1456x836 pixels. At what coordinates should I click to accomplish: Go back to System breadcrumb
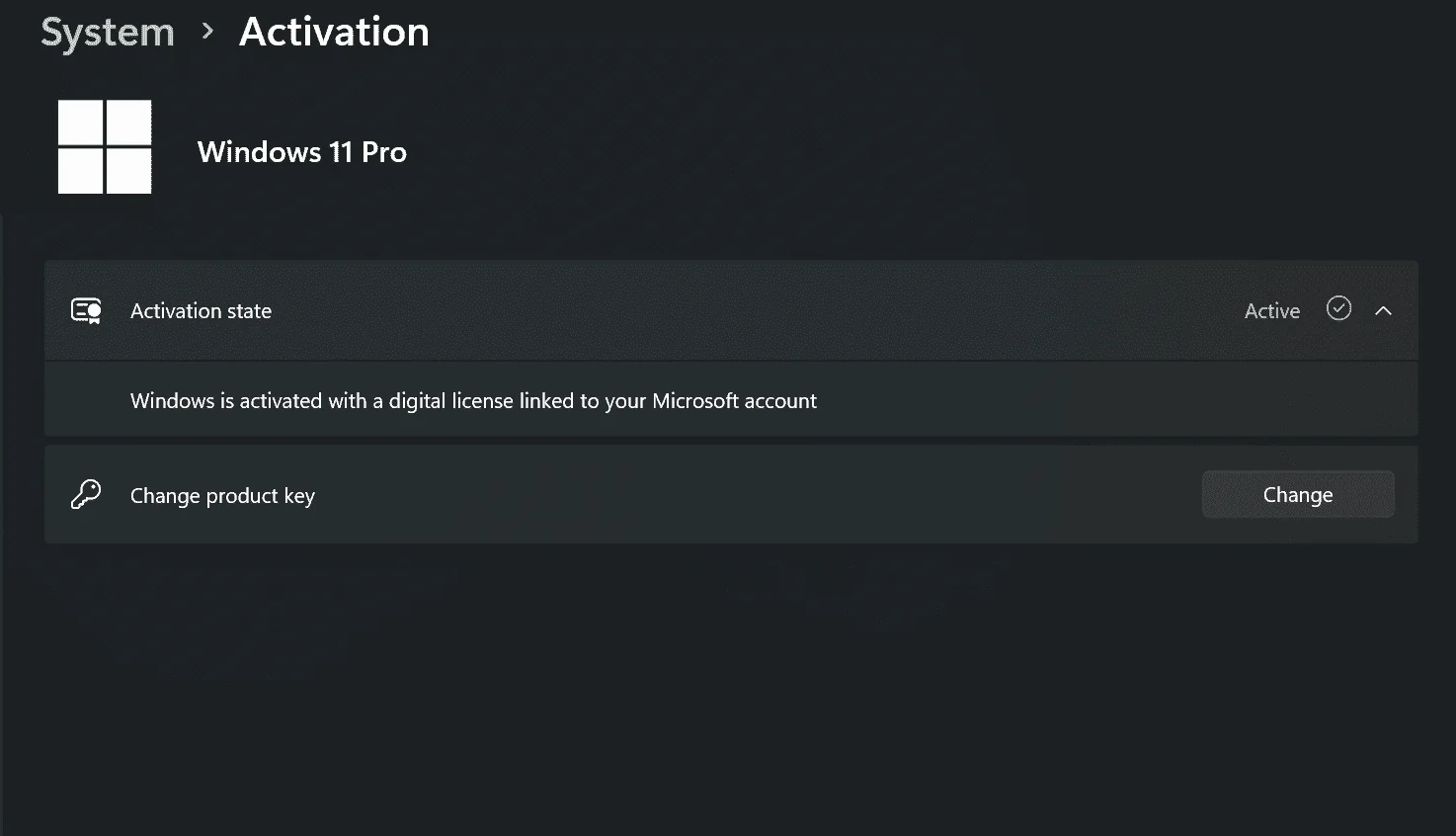[108, 33]
